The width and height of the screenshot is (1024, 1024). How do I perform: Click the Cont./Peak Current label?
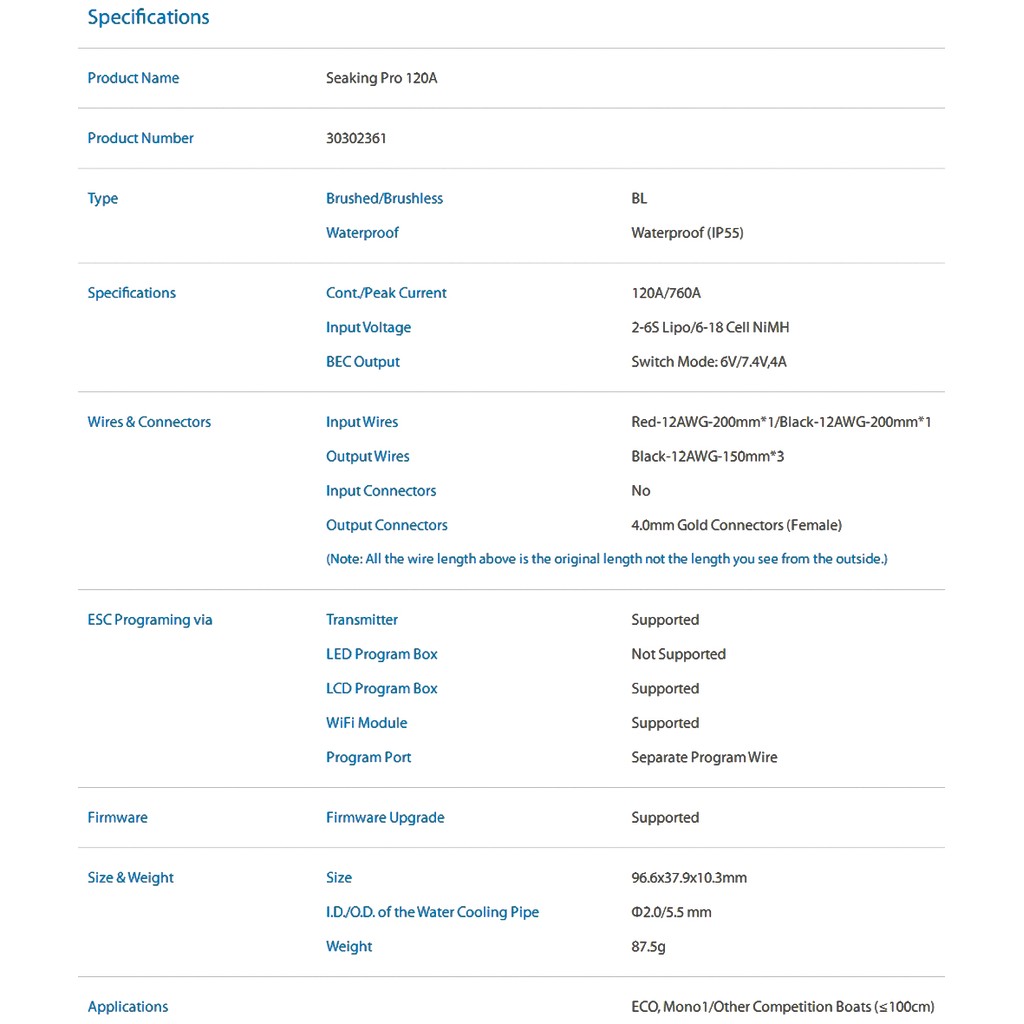coord(386,293)
